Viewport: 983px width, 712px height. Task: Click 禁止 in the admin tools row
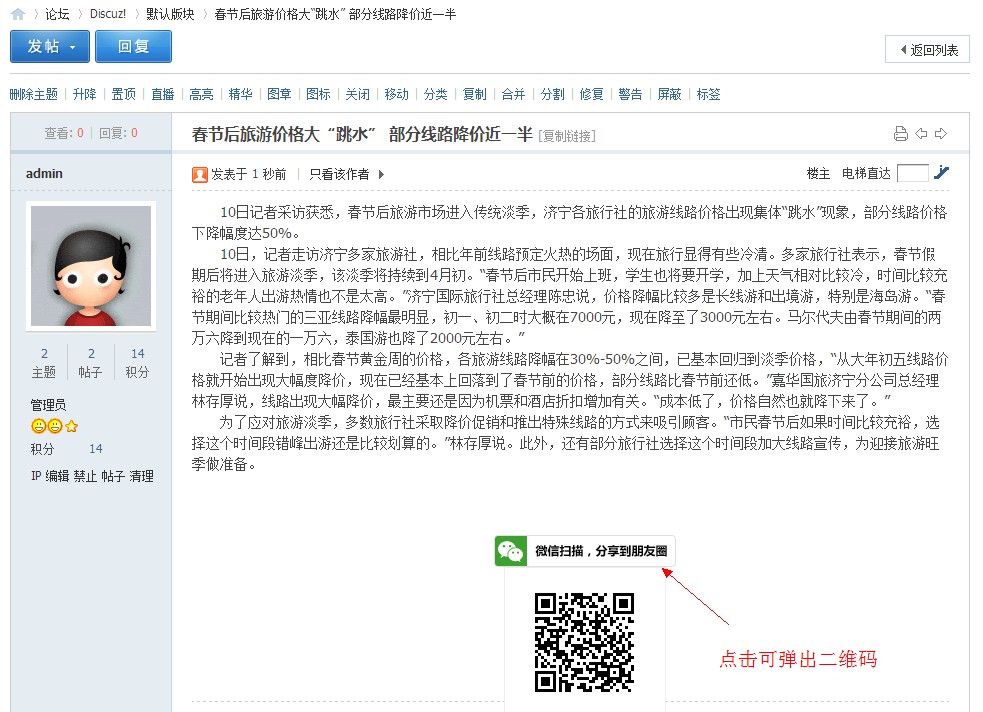[85, 476]
